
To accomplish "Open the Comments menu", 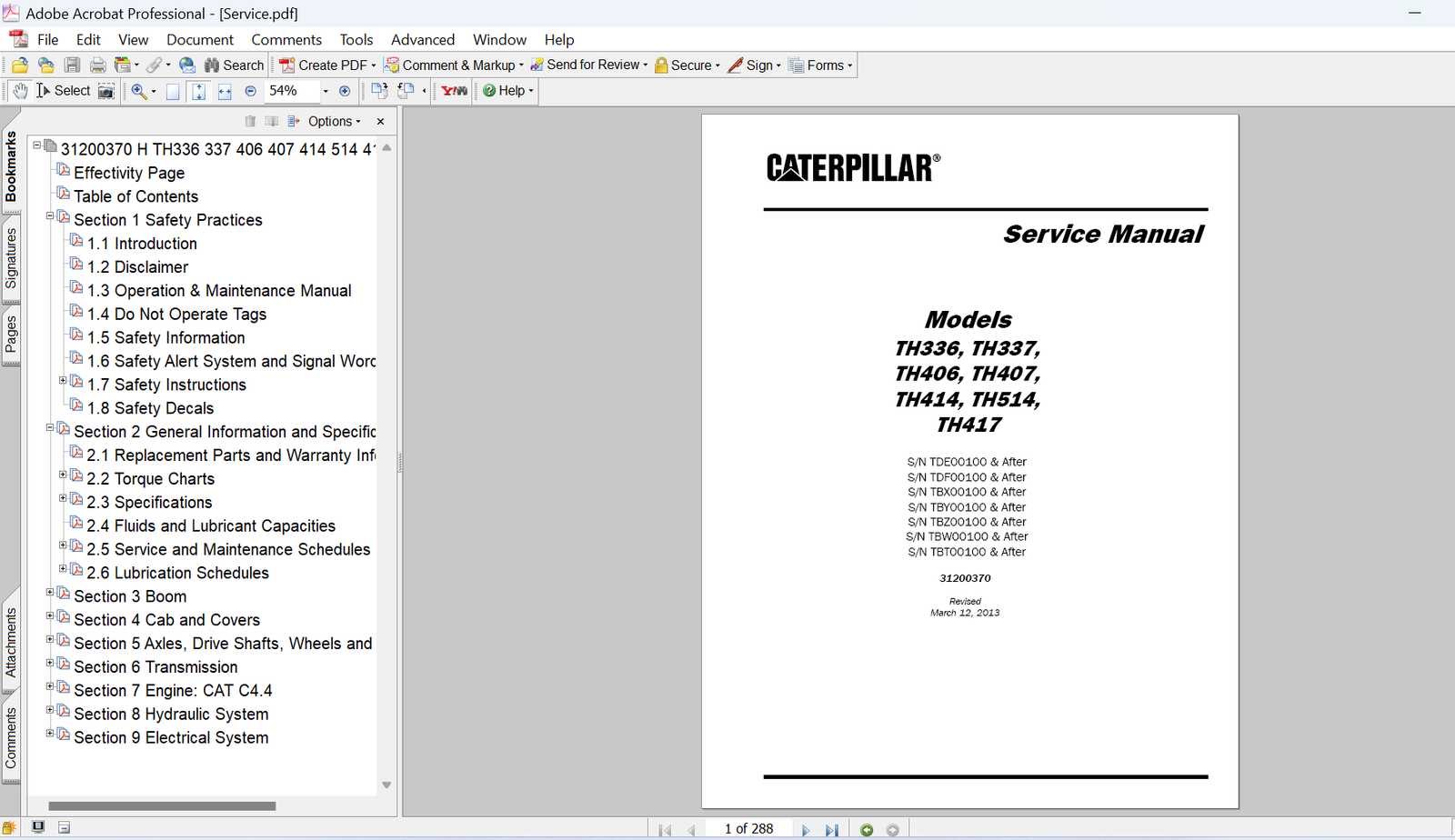I will 286,40.
